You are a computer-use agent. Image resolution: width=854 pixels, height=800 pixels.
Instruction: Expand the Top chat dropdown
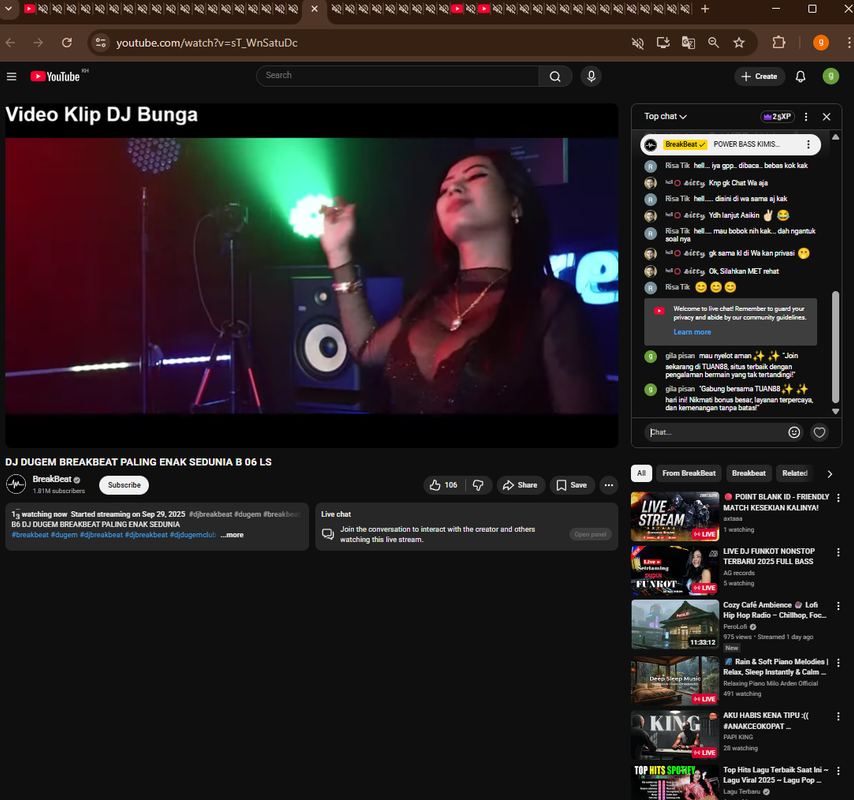(x=665, y=117)
